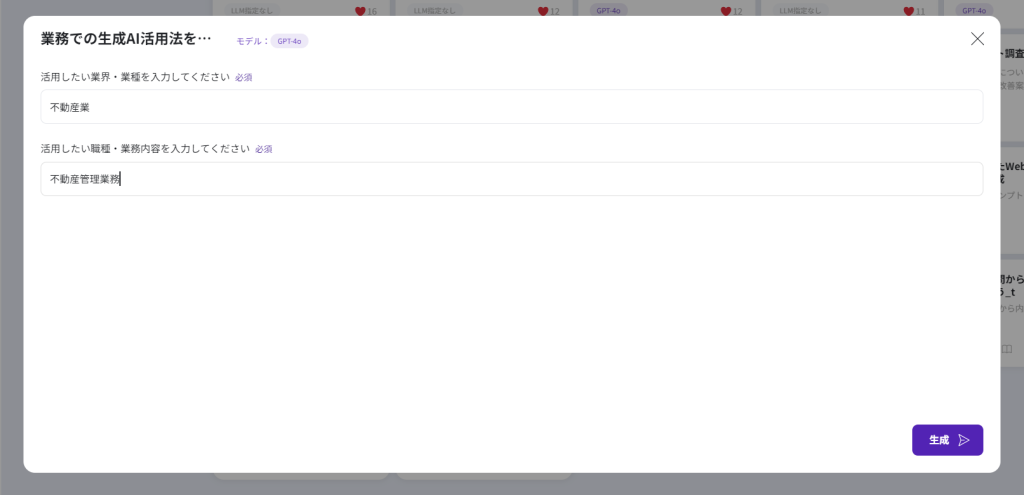Click 必須 tag beside the industry label

pos(243,77)
